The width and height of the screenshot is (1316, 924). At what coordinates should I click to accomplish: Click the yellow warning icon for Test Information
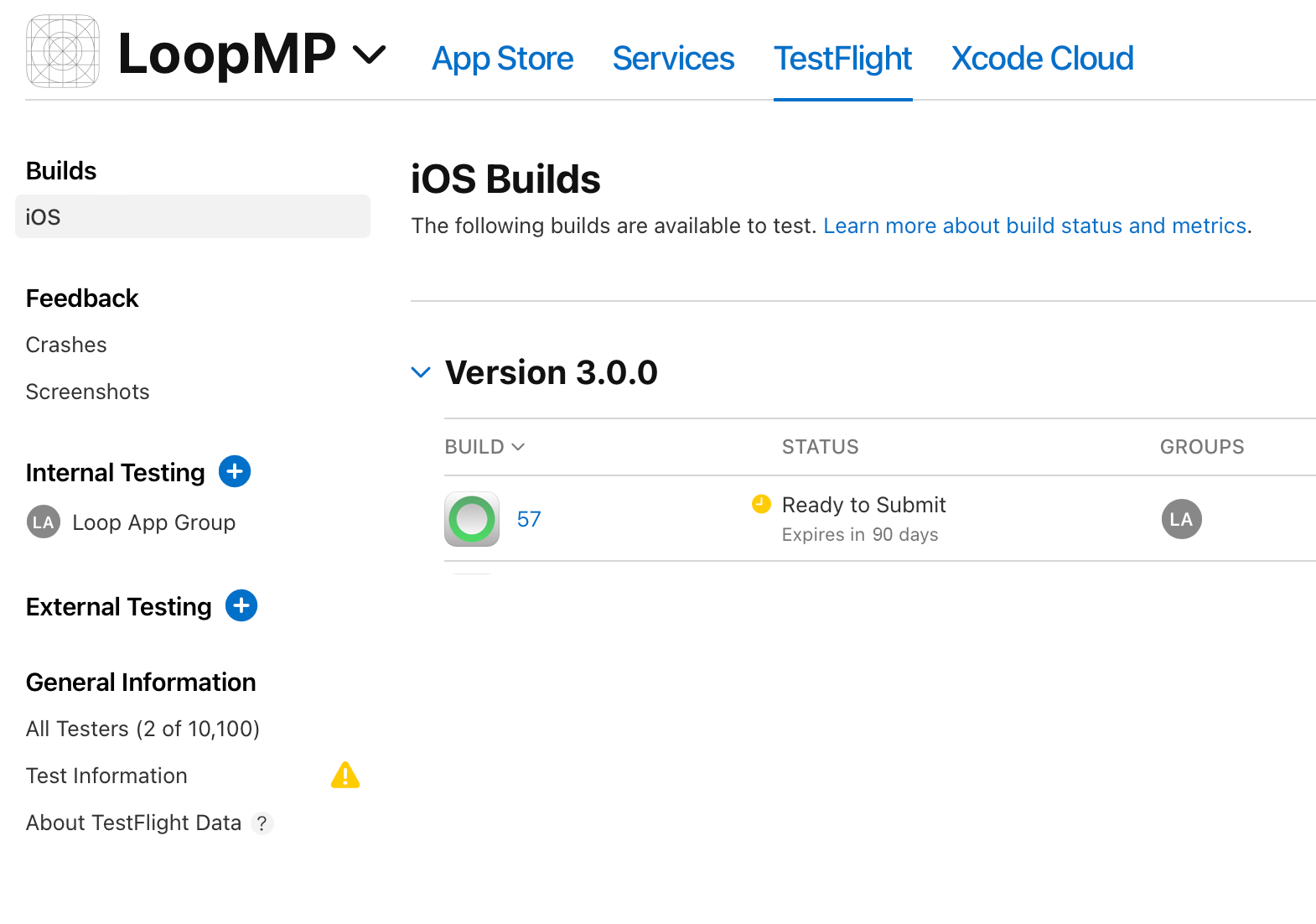point(345,775)
